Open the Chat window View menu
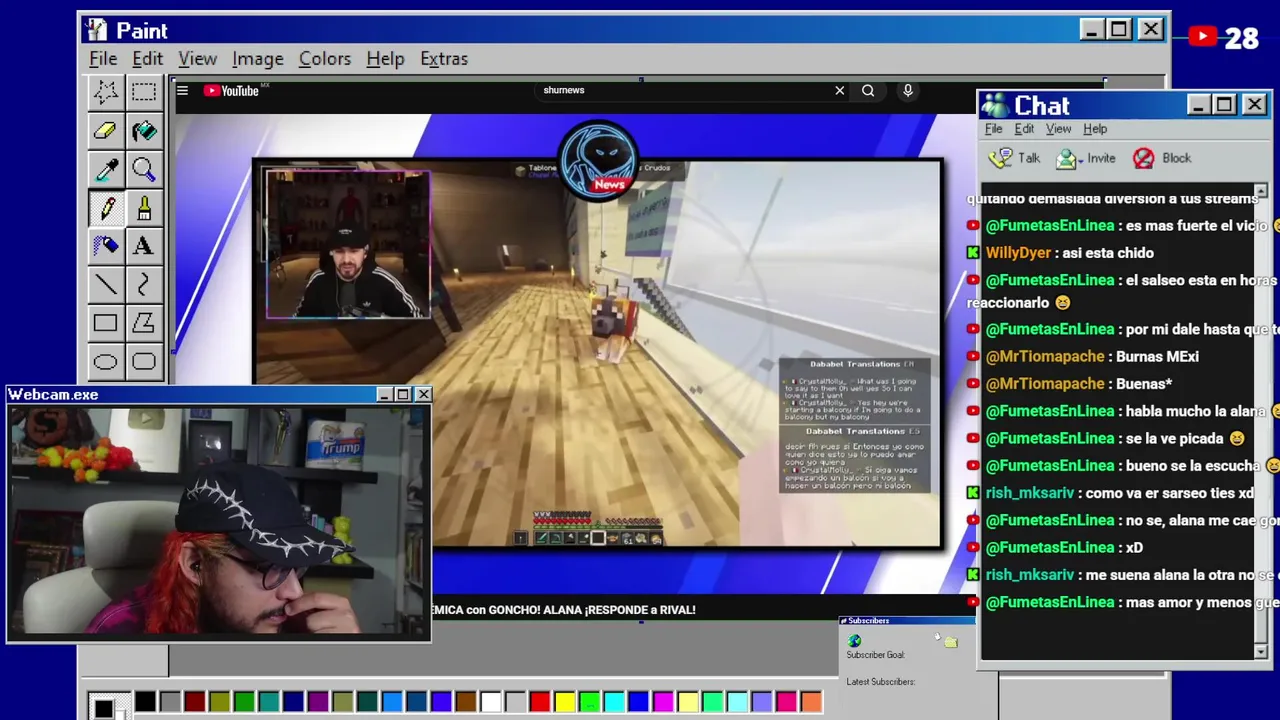 pos(1058,129)
